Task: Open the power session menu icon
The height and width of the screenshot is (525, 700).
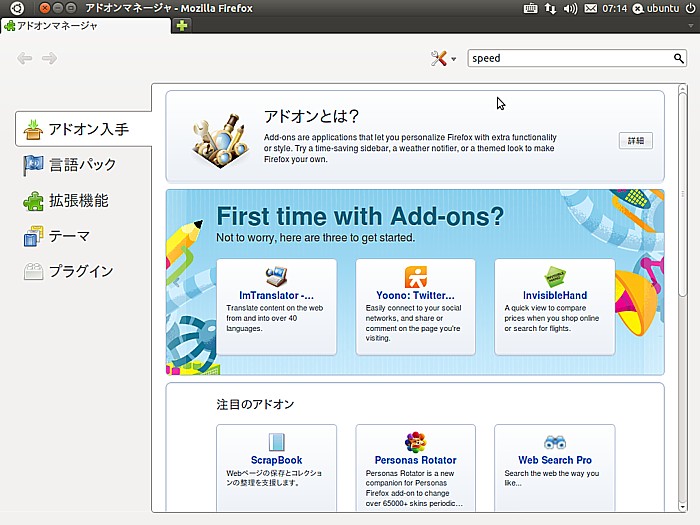Action: coord(690,8)
